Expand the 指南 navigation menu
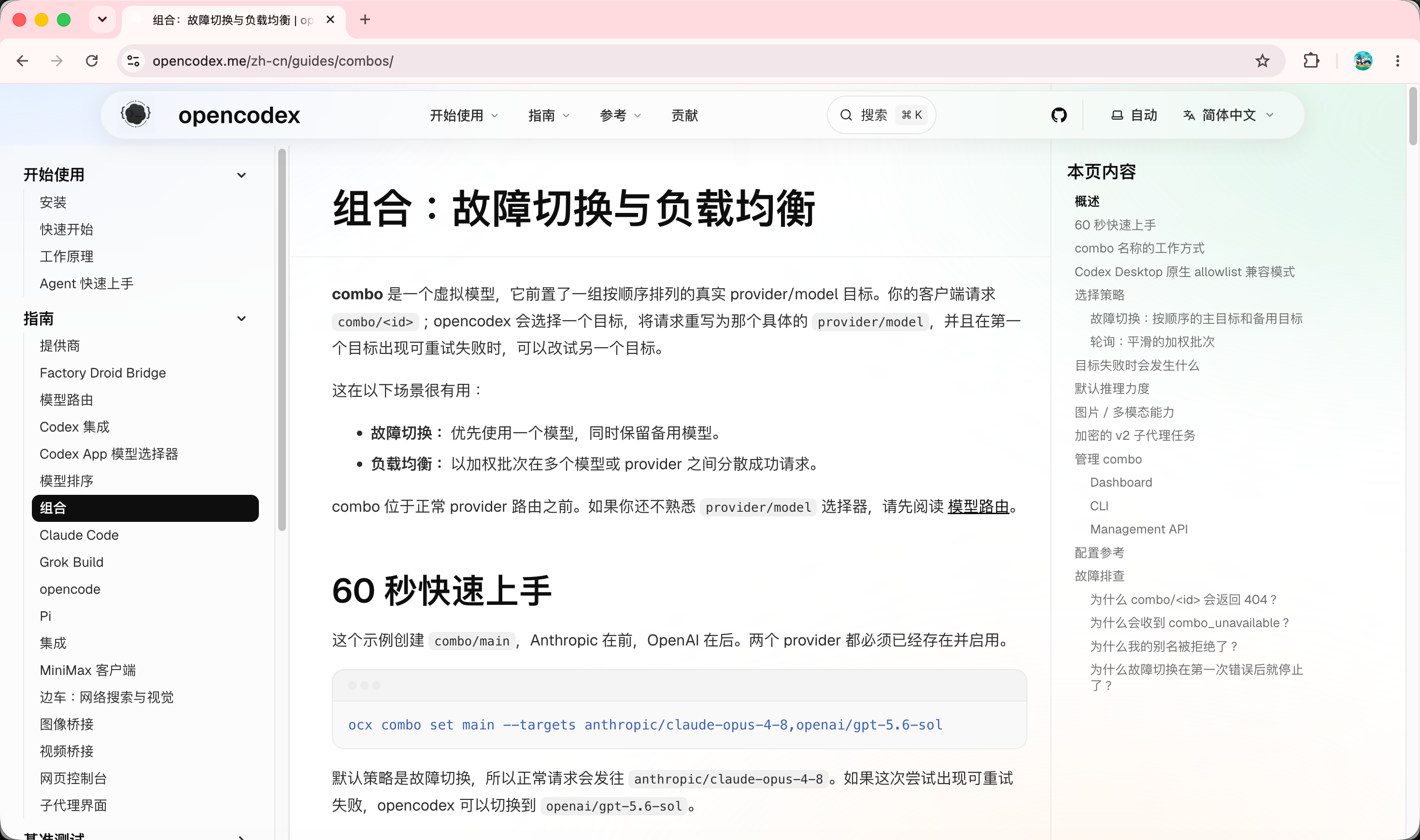 coord(549,115)
